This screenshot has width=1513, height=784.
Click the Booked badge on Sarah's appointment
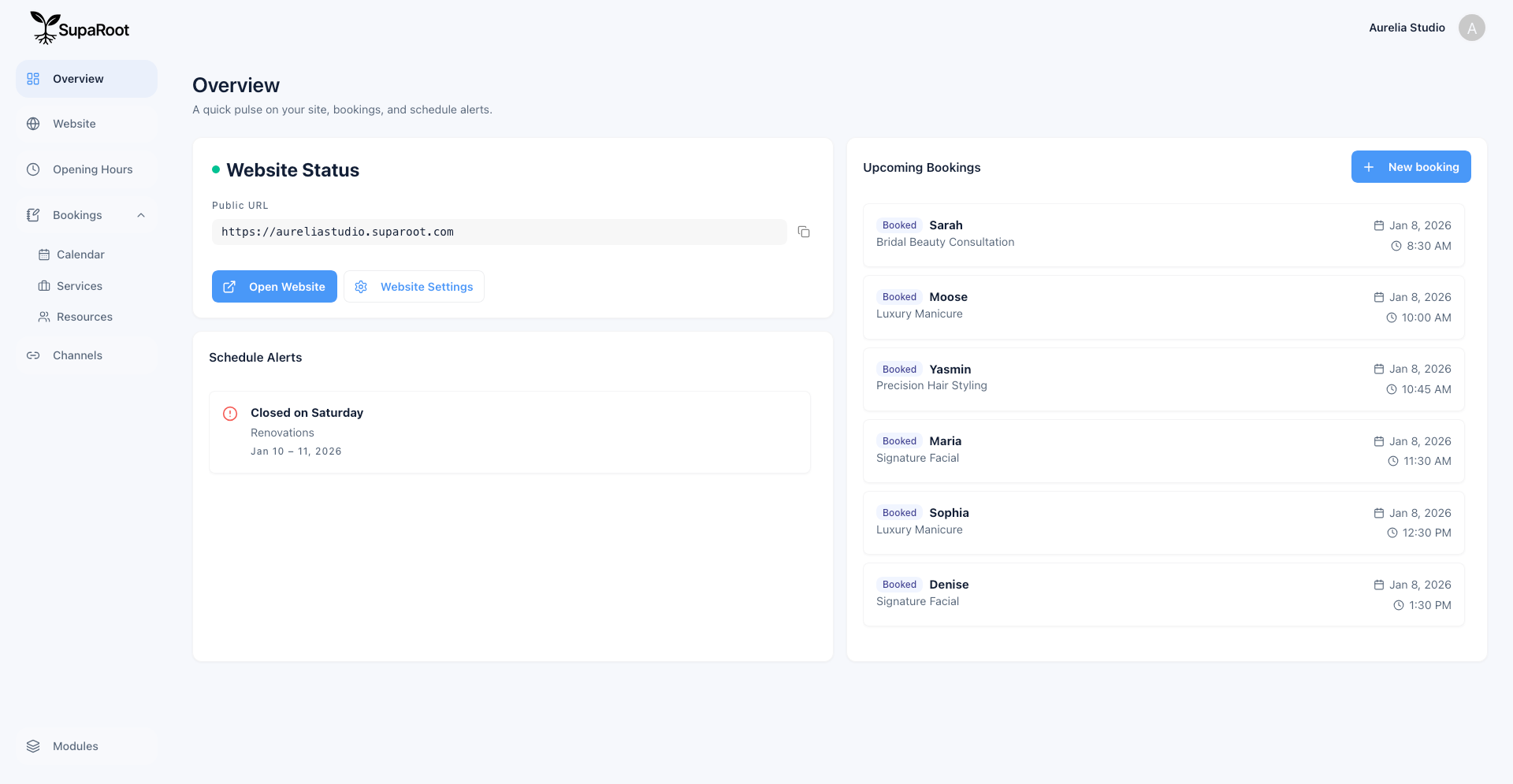[898, 225]
